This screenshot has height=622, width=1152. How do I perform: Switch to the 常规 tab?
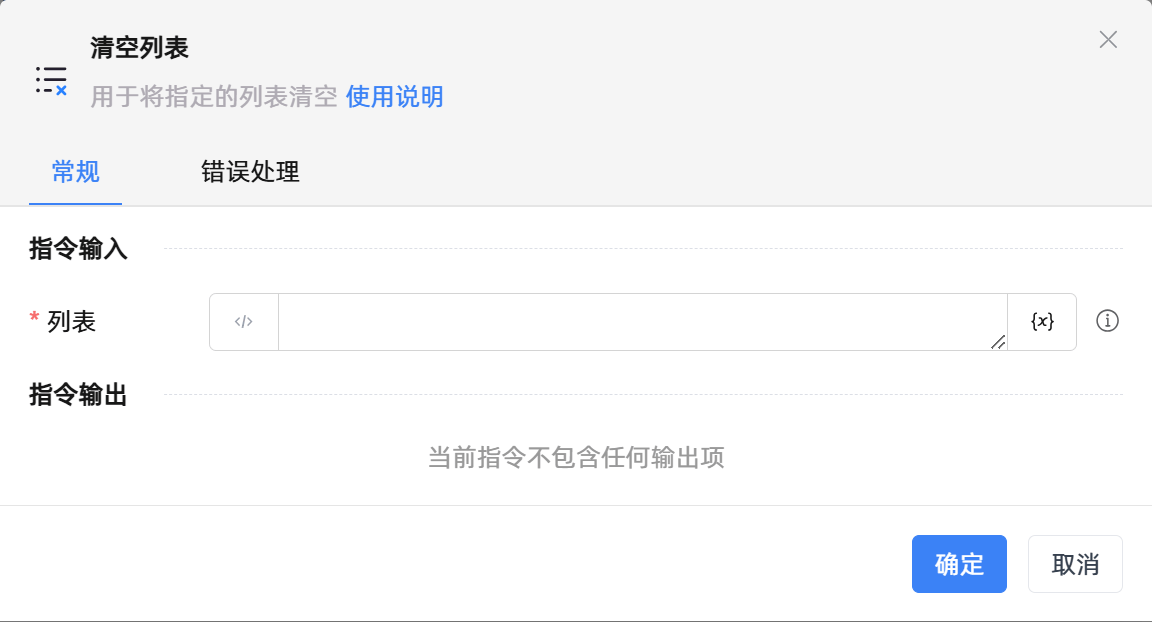pos(76,172)
